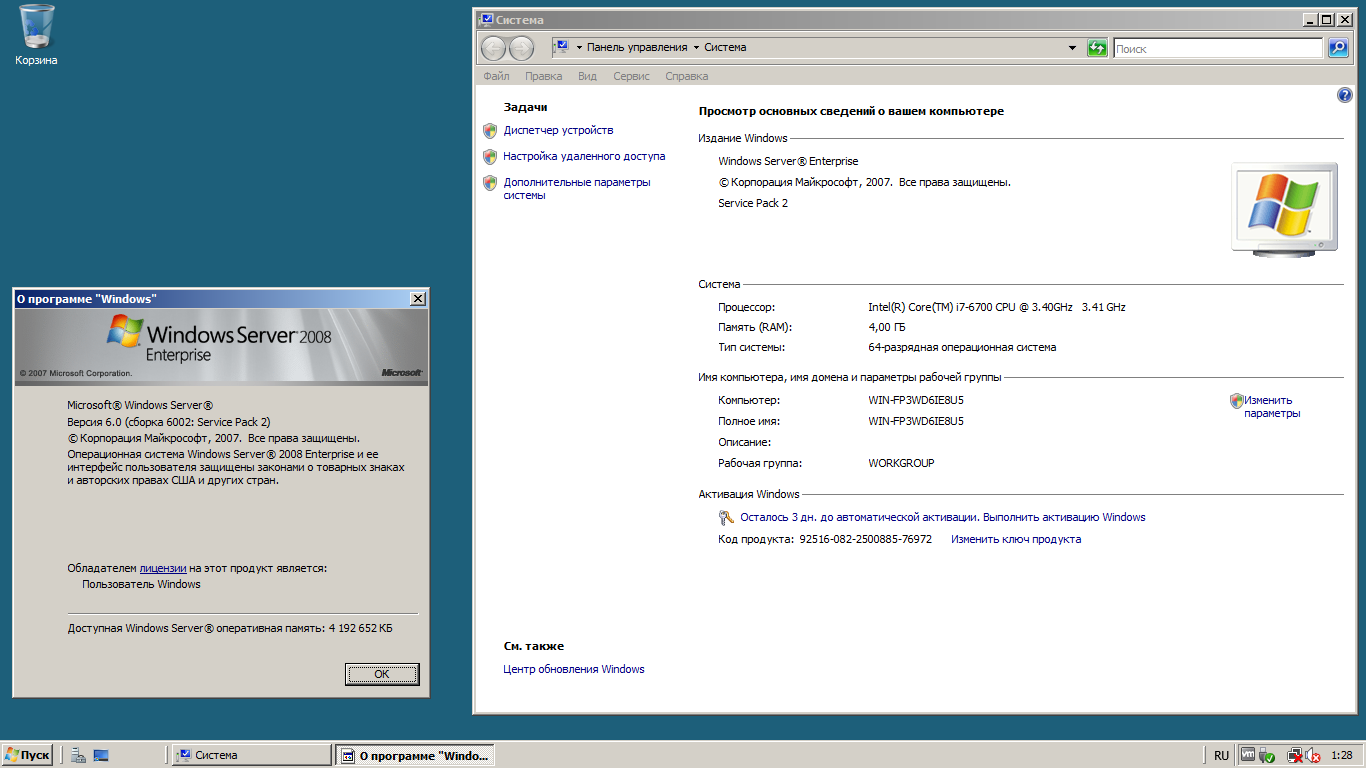Click the search magnifier button
Screen dimensions: 1366x768
pyautogui.click(x=1338, y=48)
